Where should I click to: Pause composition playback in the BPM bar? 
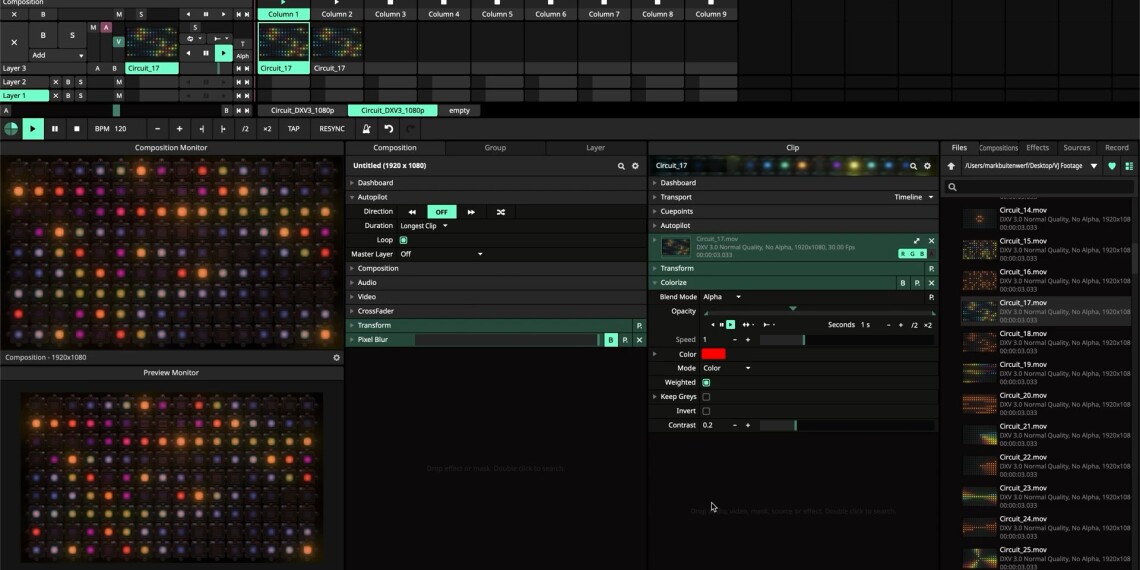(54, 129)
